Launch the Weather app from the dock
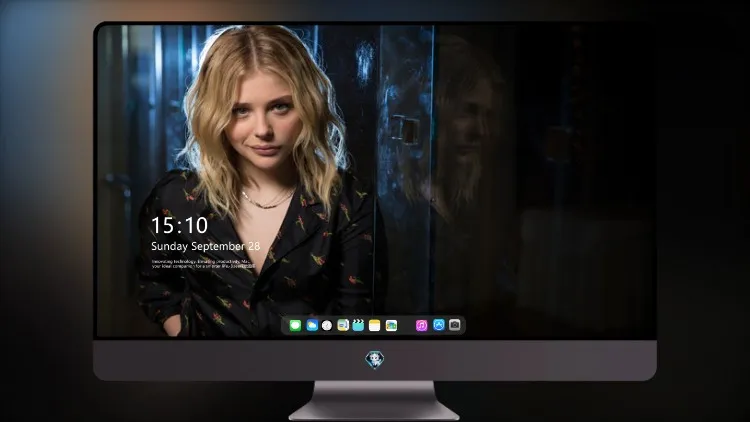This screenshot has width=750, height=422. click(312, 326)
